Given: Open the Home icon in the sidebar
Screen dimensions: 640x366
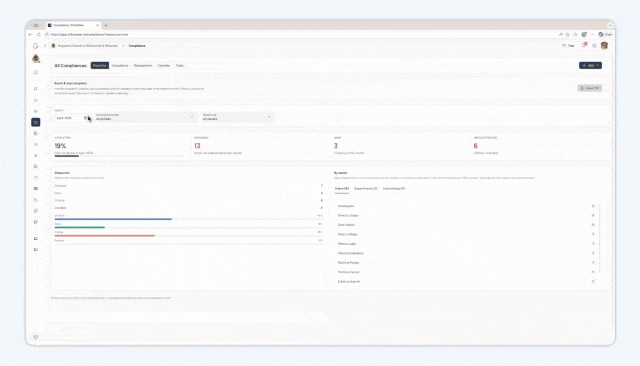Looking at the screenshot, I should 36,72.
